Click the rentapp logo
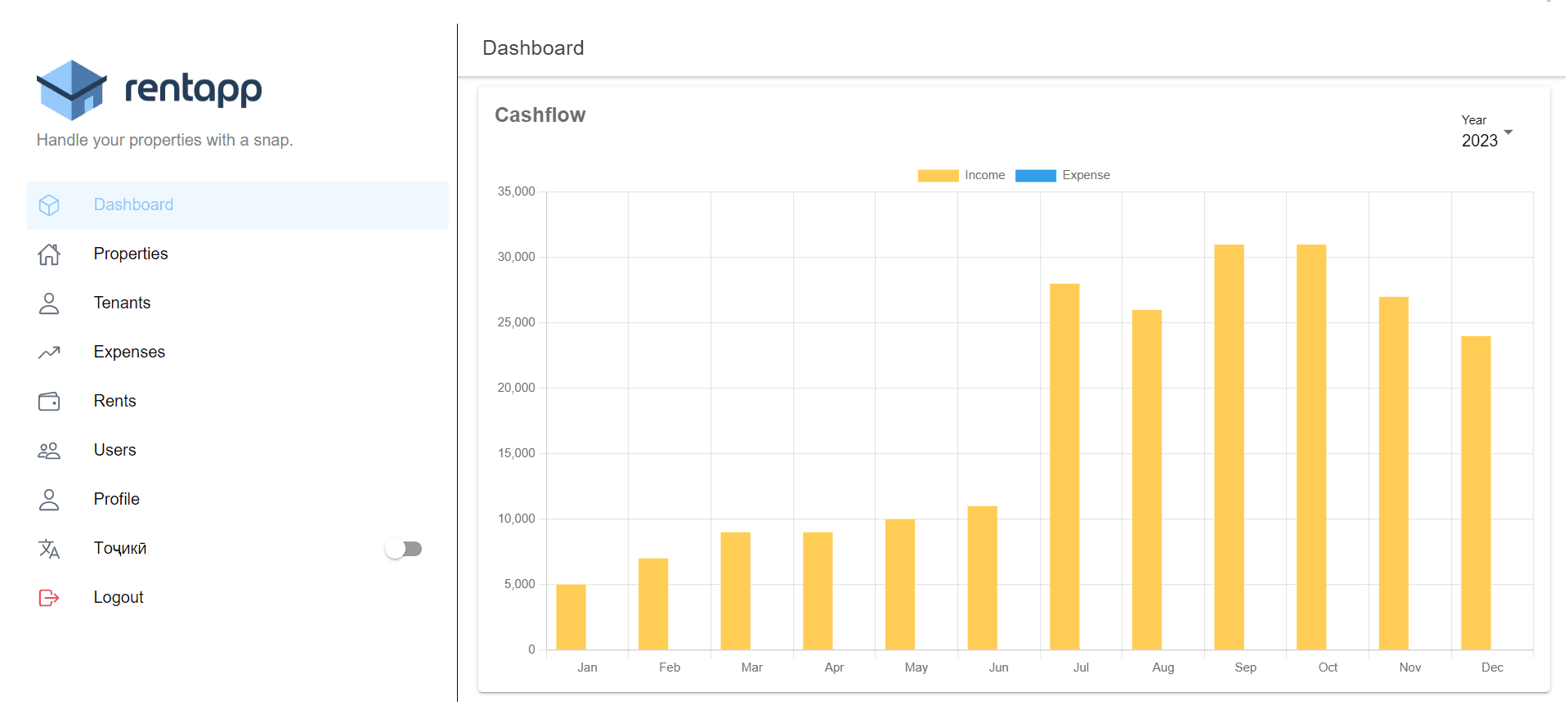Image resolution: width=1568 pixels, height=710 pixels. coord(150,89)
